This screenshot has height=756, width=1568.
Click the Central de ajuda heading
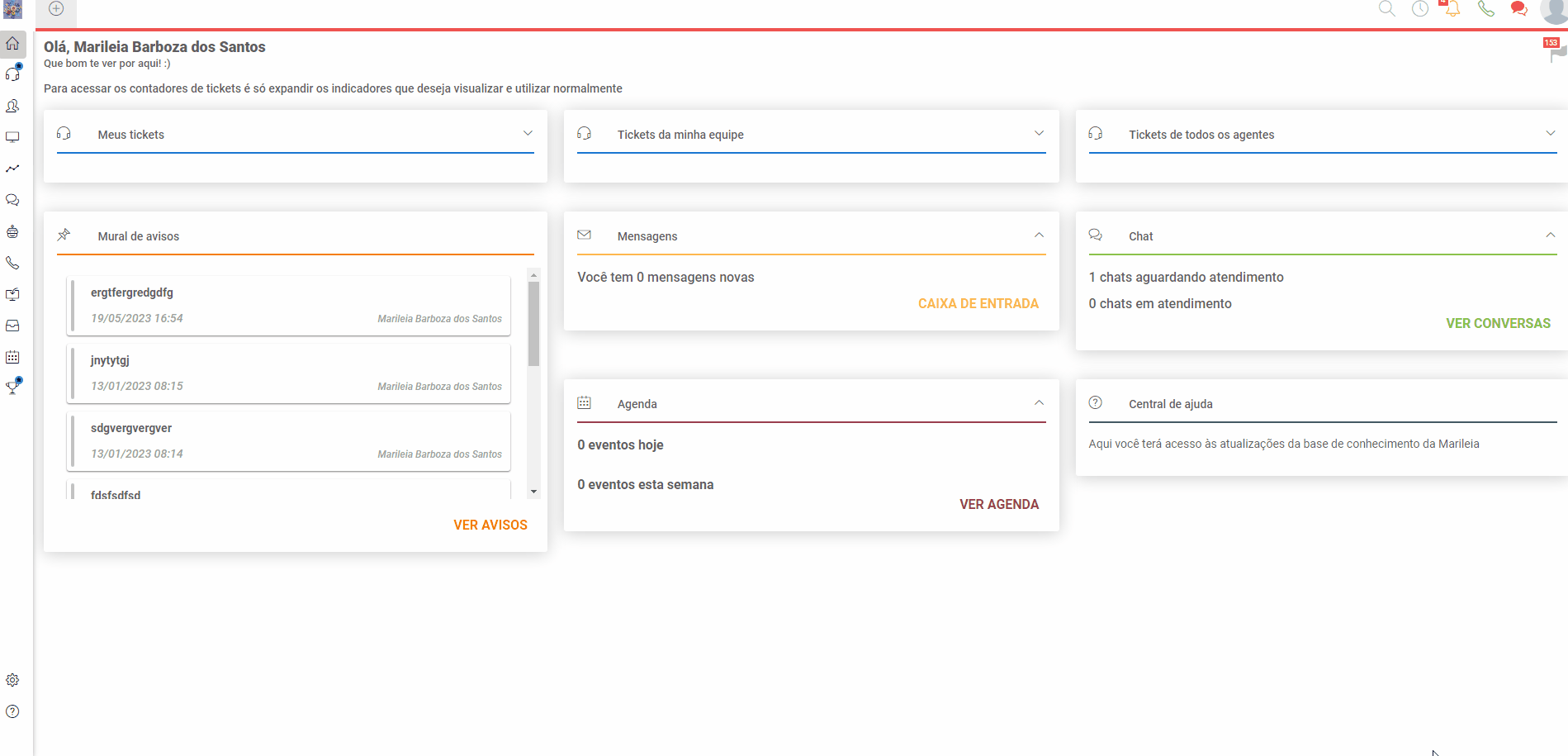point(1170,404)
